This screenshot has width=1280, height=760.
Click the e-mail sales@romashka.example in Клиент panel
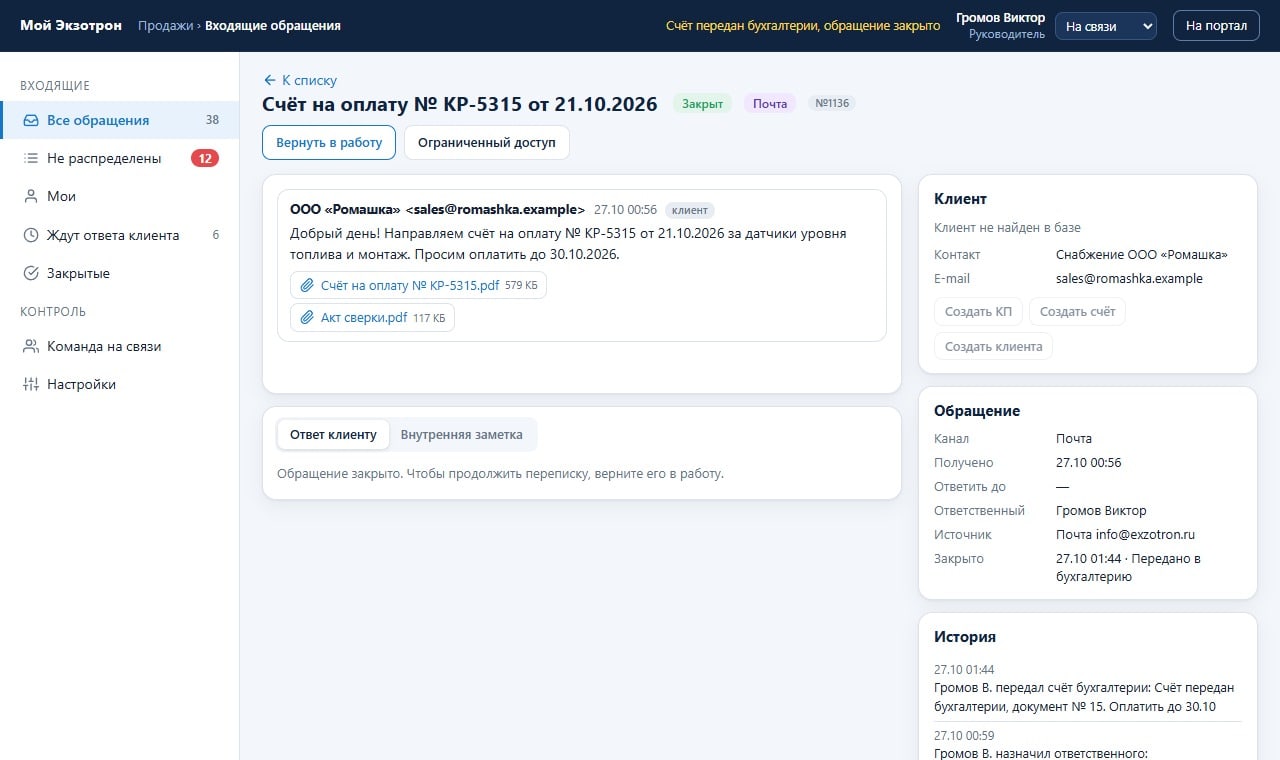(x=1129, y=279)
